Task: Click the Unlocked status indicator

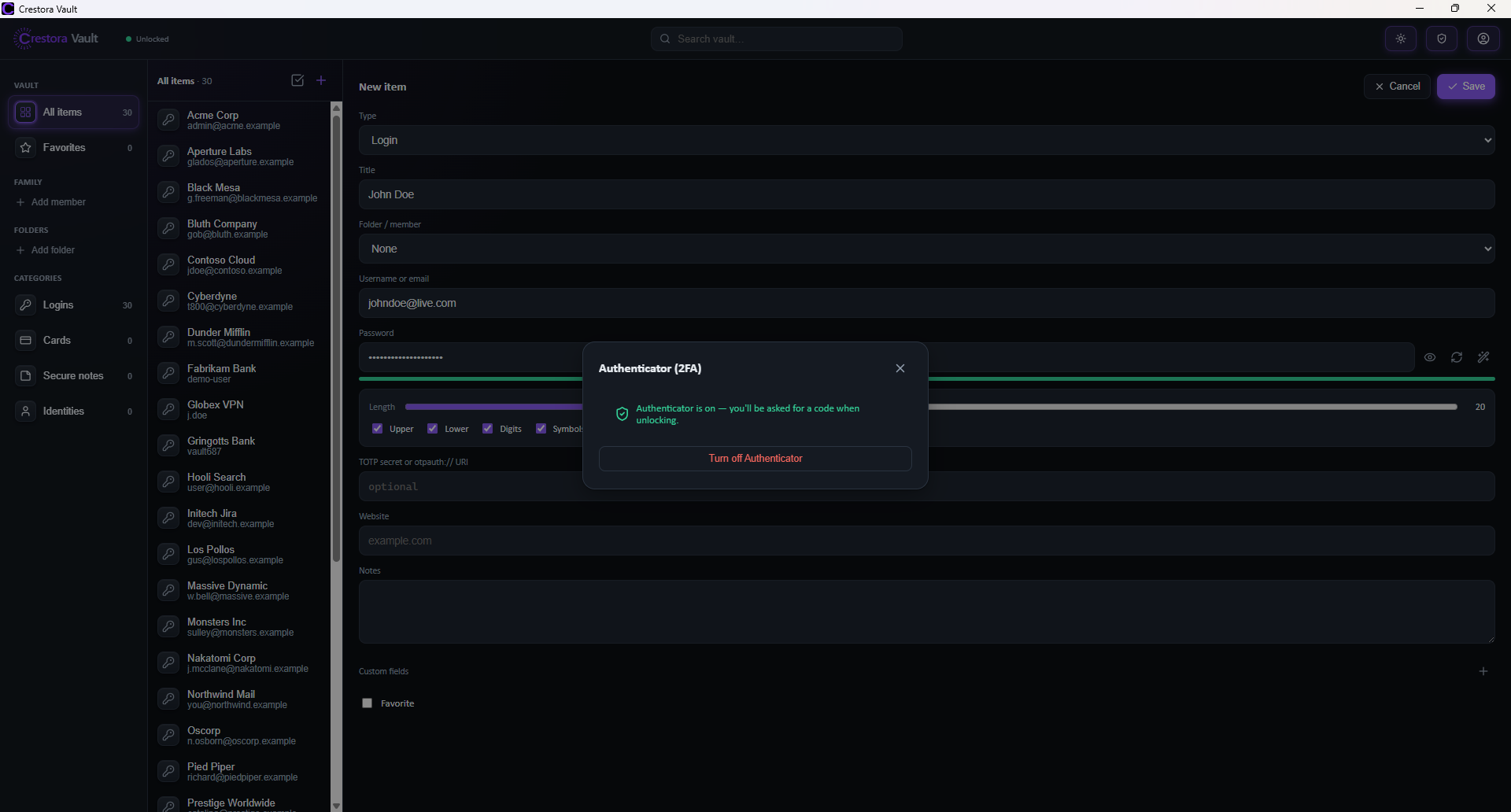Action: (147, 39)
